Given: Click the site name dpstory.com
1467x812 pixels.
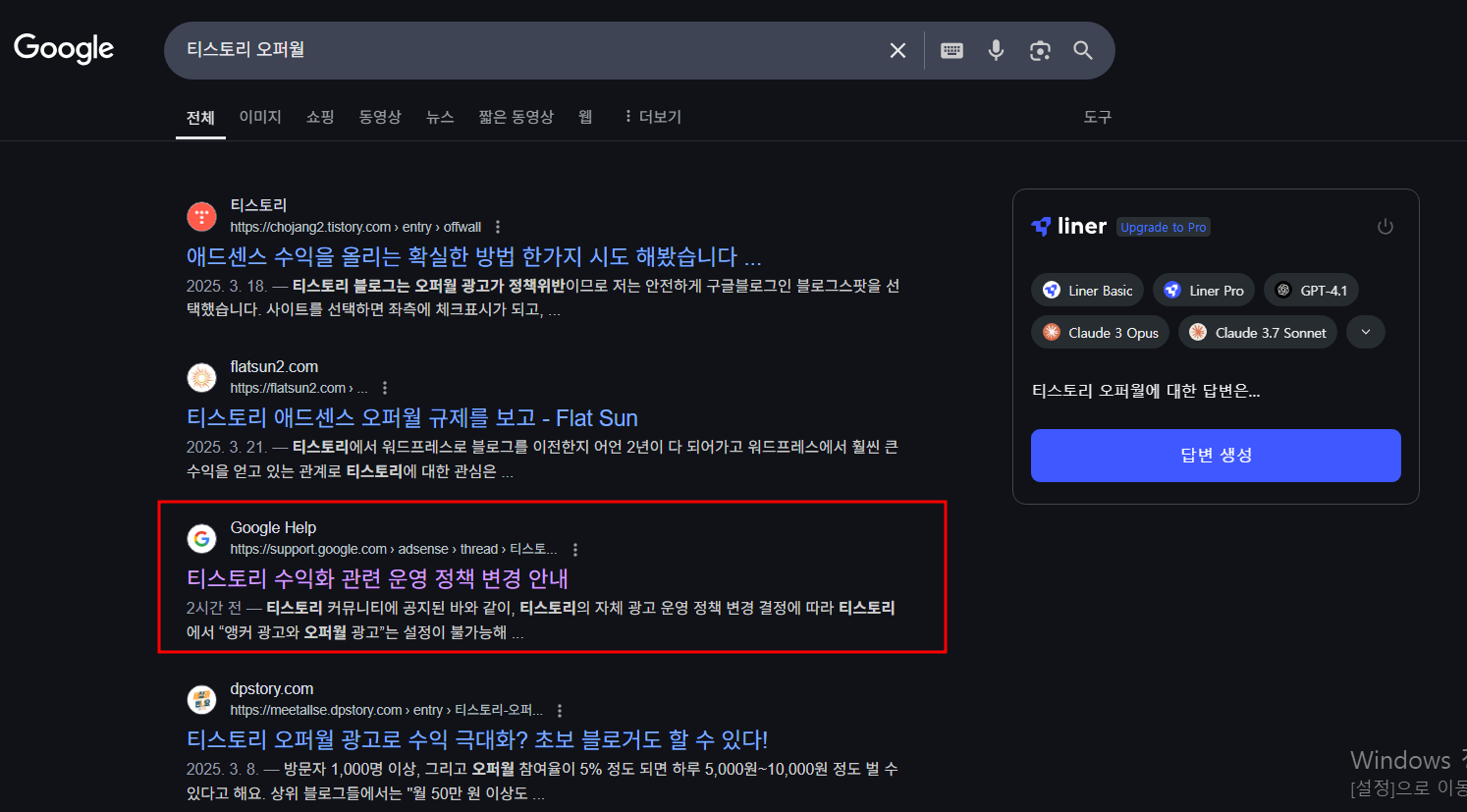Looking at the screenshot, I should pos(272,688).
